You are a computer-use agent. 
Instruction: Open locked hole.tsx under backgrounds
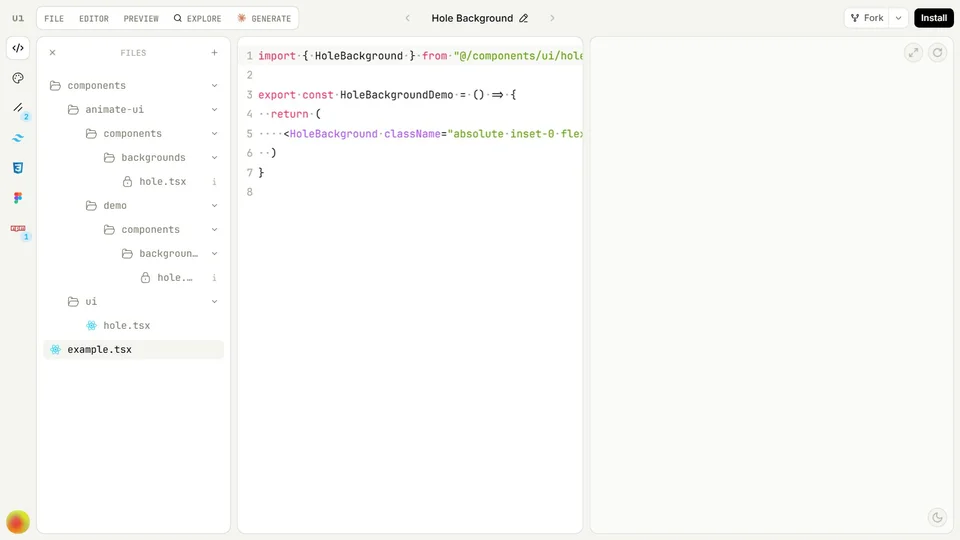tap(133, 181)
